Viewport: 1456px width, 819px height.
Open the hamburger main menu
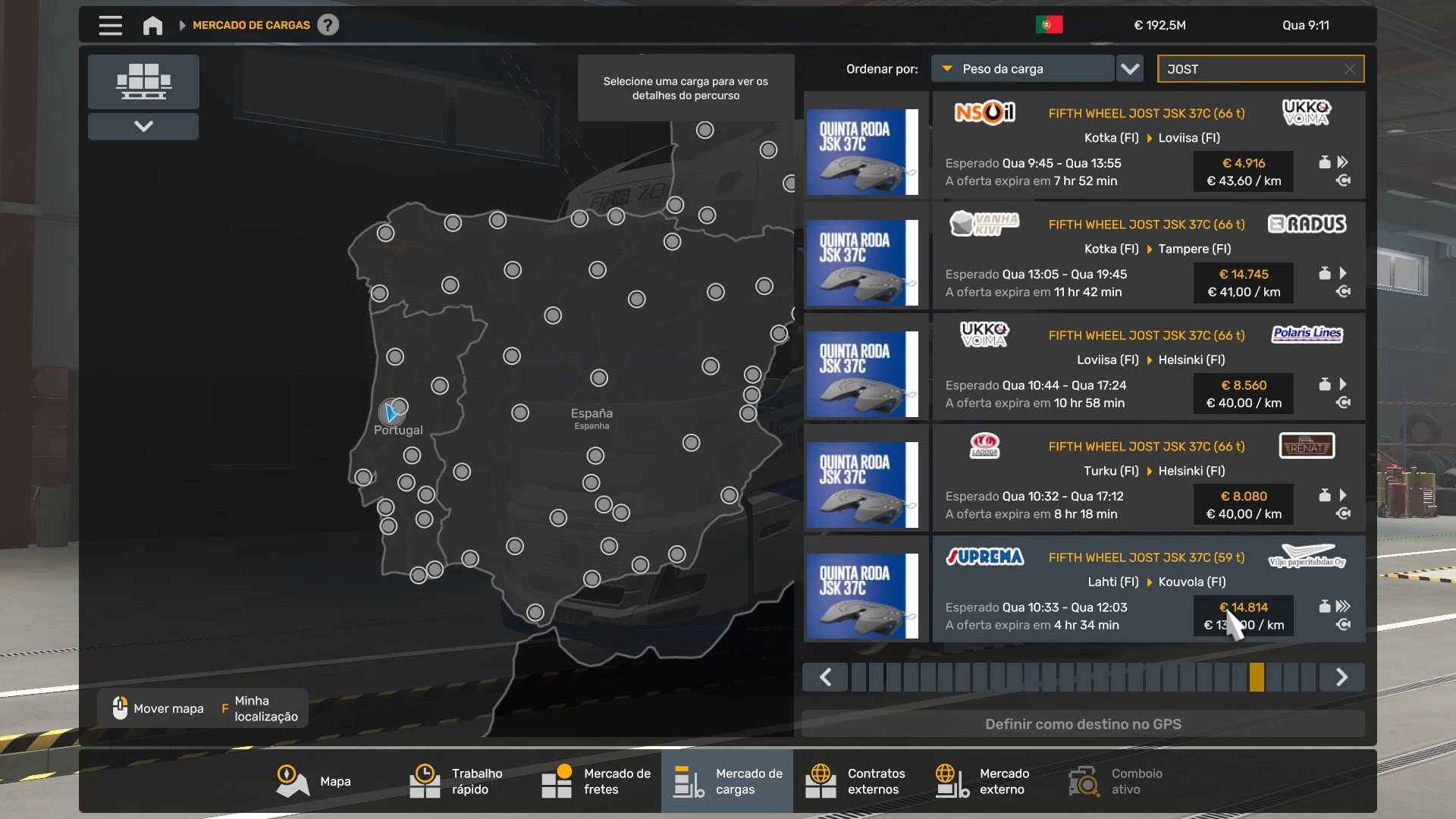(110, 25)
